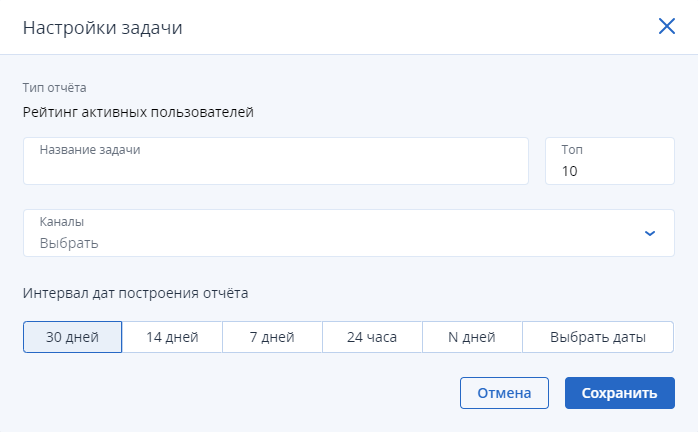Image resolution: width=698 pixels, height=432 pixels.
Task: Pick the 7 дней interval
Action: (x=272, y=337)
